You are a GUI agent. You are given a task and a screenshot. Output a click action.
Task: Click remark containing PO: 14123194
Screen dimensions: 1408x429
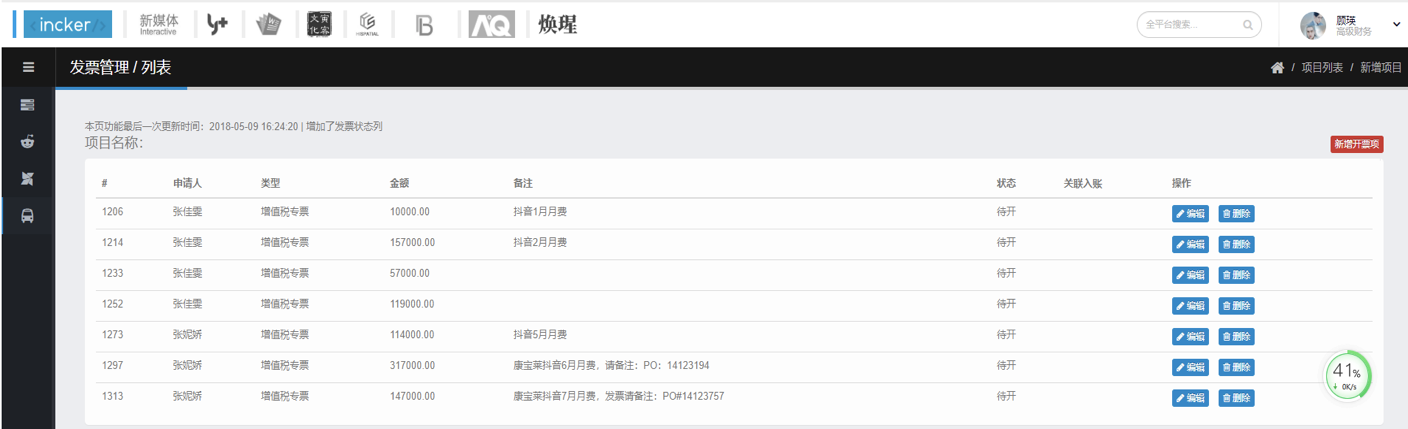pyautogui.click(x=611, y=366)
